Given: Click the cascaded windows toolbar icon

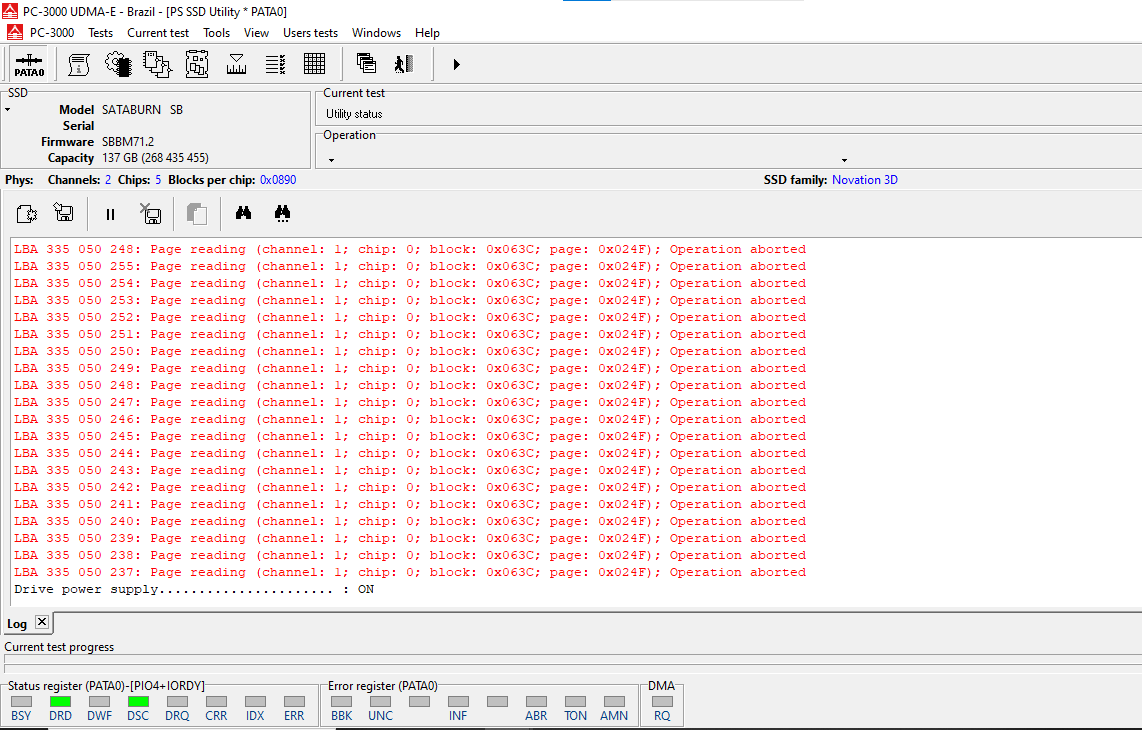Looking at the screenshot, I should click(366, 63).
